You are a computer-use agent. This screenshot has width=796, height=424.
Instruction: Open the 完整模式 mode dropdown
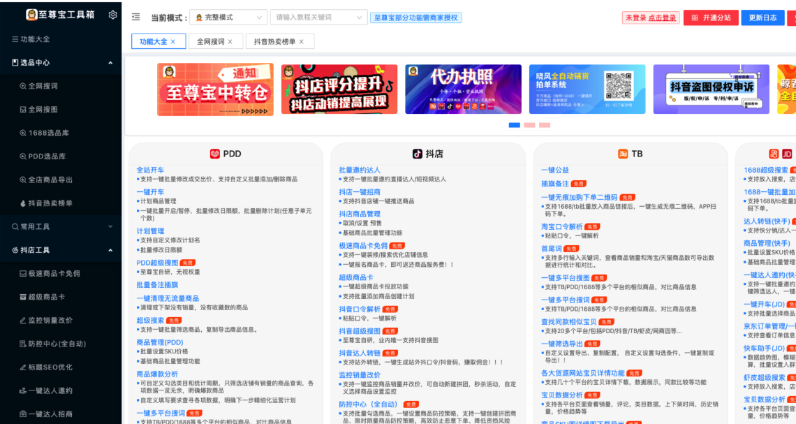click(228, 17)
